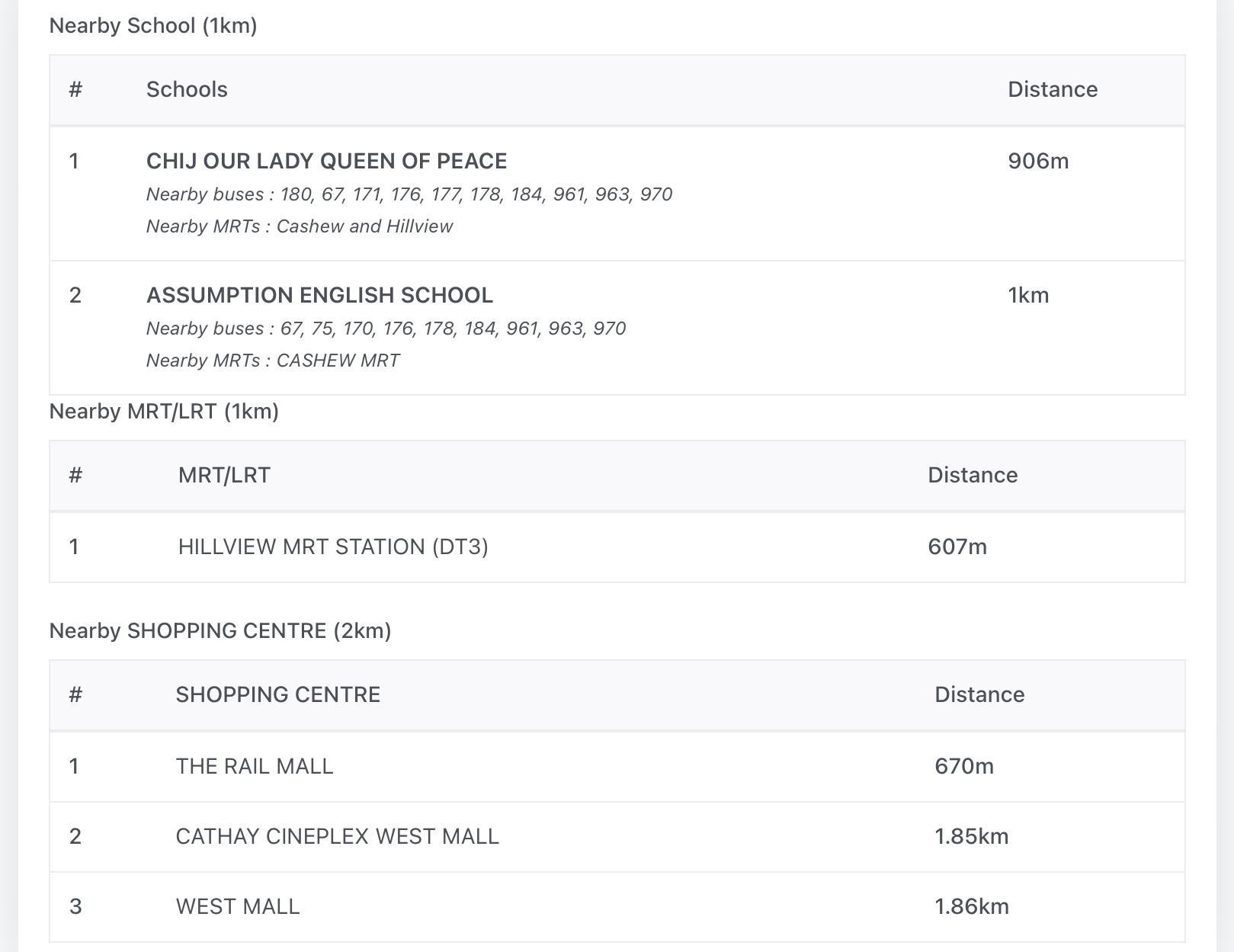Click the 906m distance value
This screenshot has height=952, width=1234.
coord(1038,161)
